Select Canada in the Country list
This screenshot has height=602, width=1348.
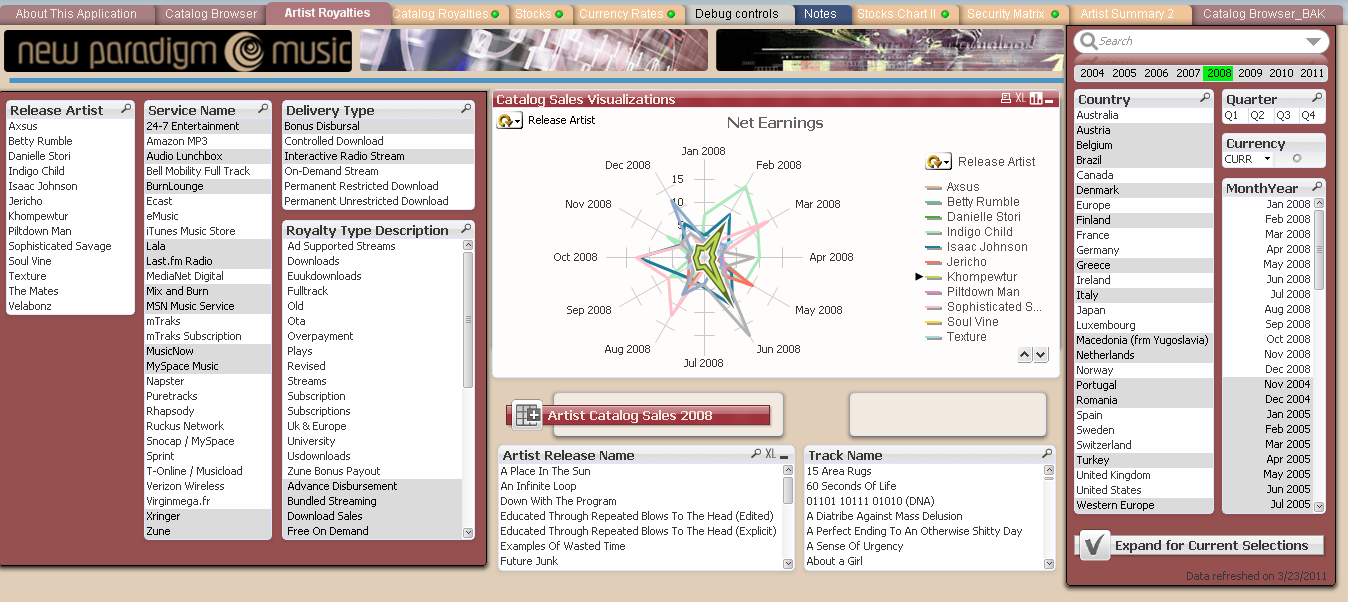point(1144,175)
